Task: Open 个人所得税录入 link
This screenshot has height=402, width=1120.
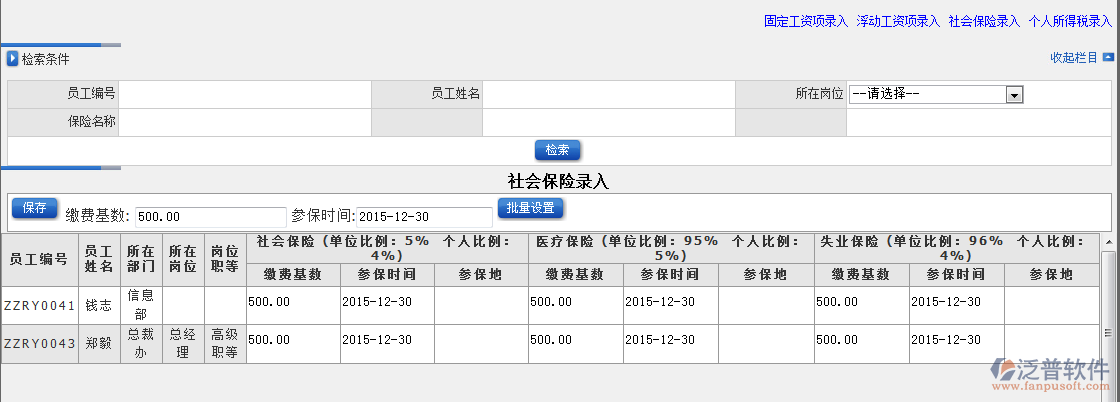Action: click(x=1070, y=21)
